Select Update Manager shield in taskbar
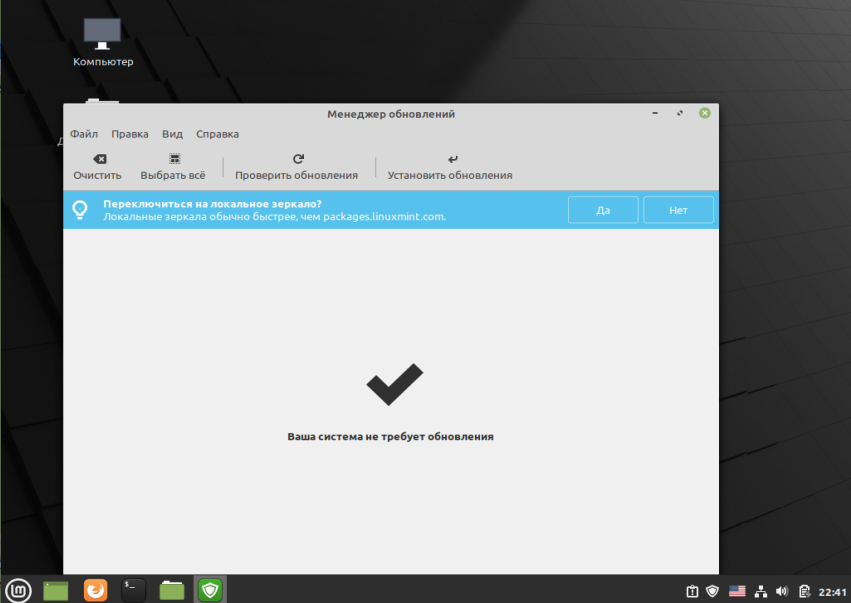The height and width of the screenshot is (603, 851). 210,590
